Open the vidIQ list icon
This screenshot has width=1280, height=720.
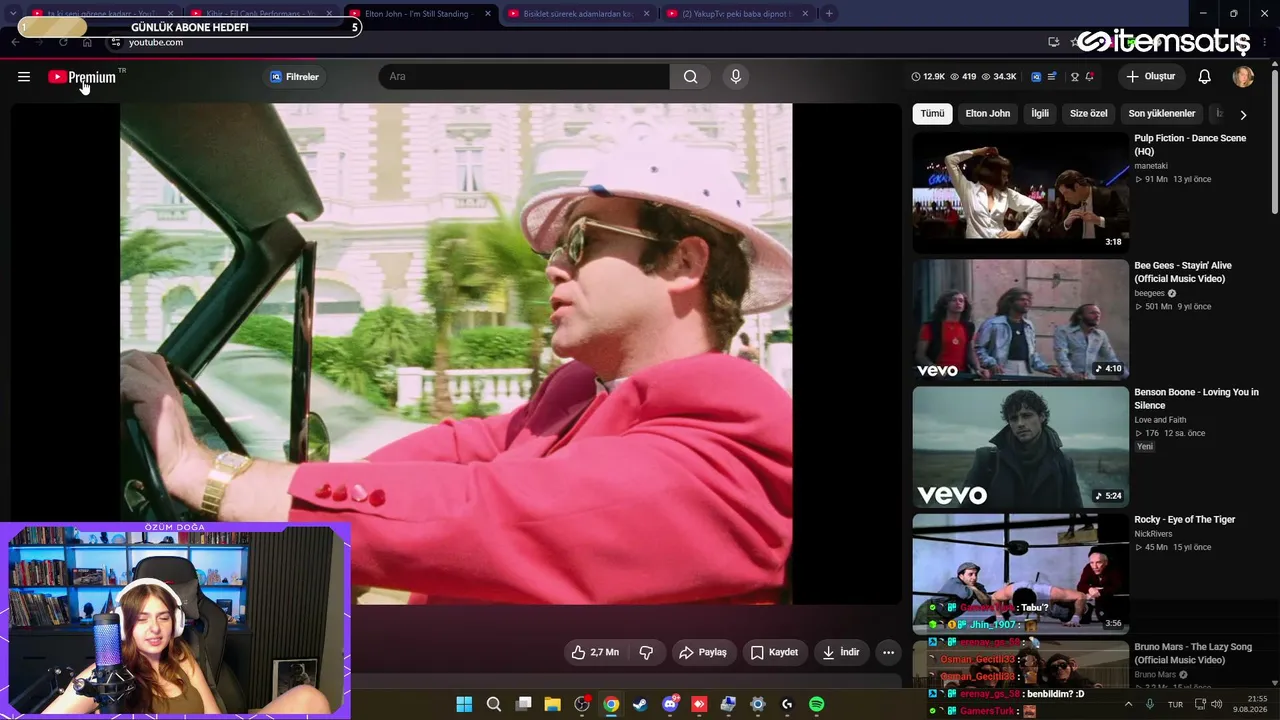[x=1052, y=77]
